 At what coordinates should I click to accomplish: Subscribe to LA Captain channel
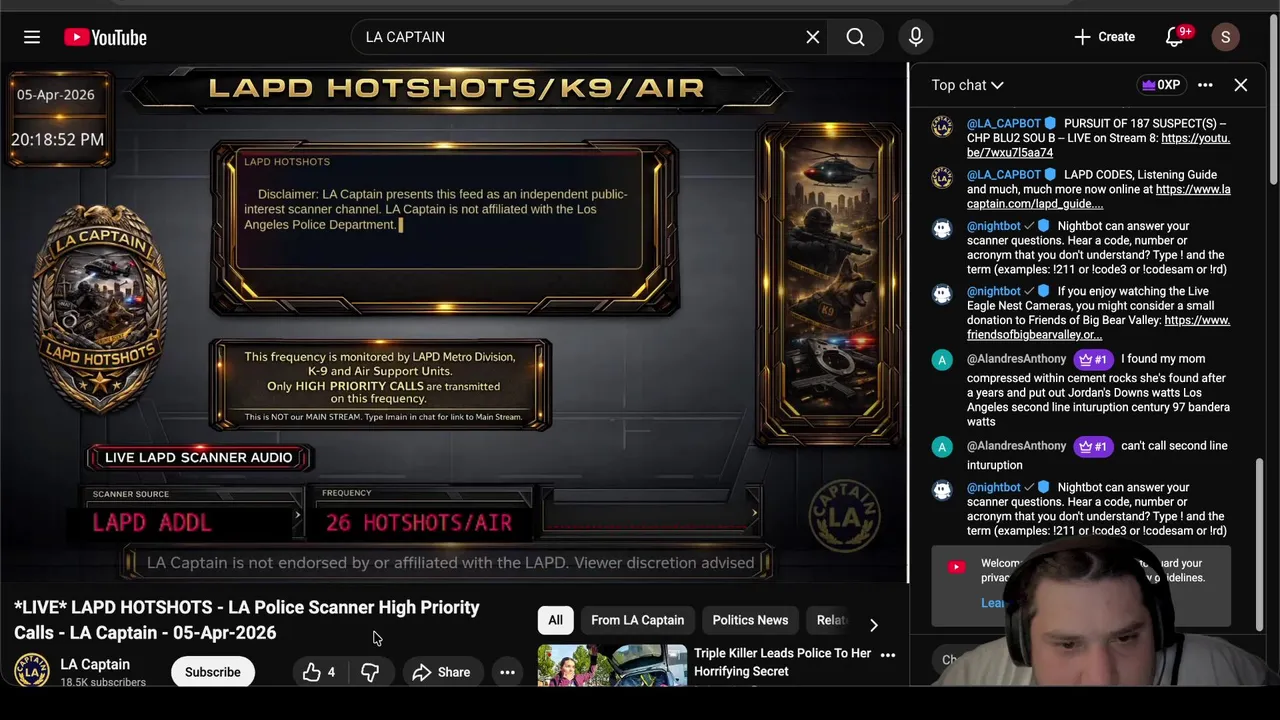tap(212, 672)
